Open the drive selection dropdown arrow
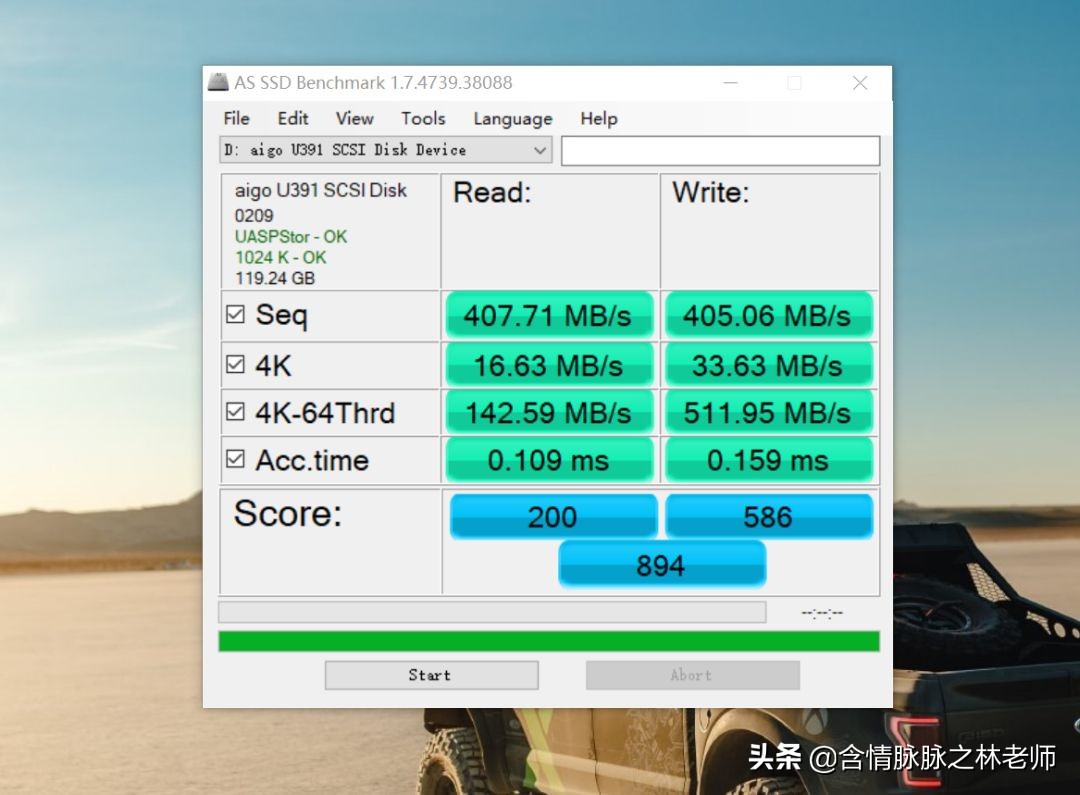This screenshot has height=795, width=1080. click(x=540, y=150)
